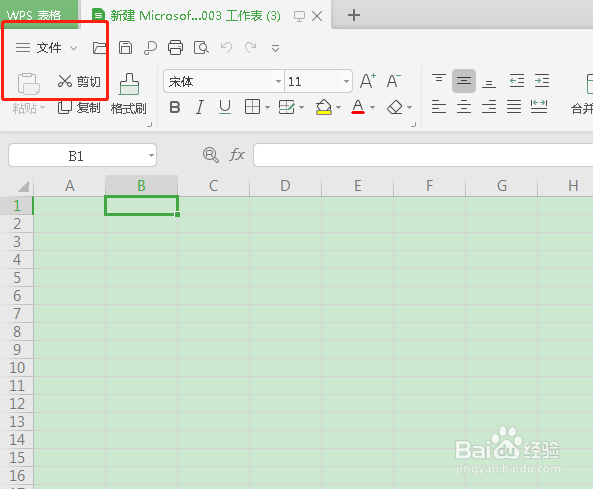The height and width of the screenshot is (489, 593).
Task: Align text left
Action: (439, 107)
